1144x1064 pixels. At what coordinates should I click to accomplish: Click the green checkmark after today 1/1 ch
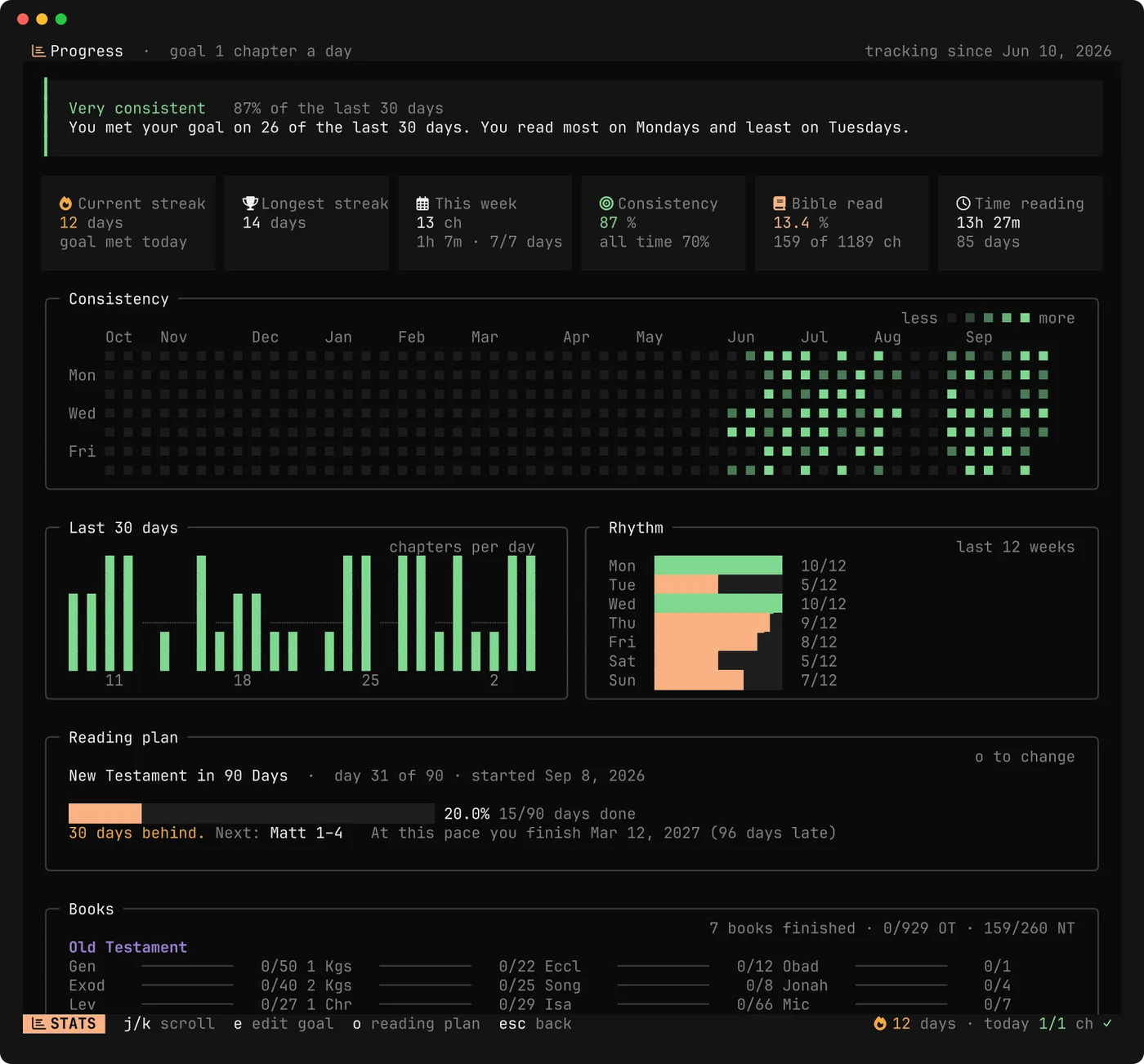click(x=1107, y=1024)
